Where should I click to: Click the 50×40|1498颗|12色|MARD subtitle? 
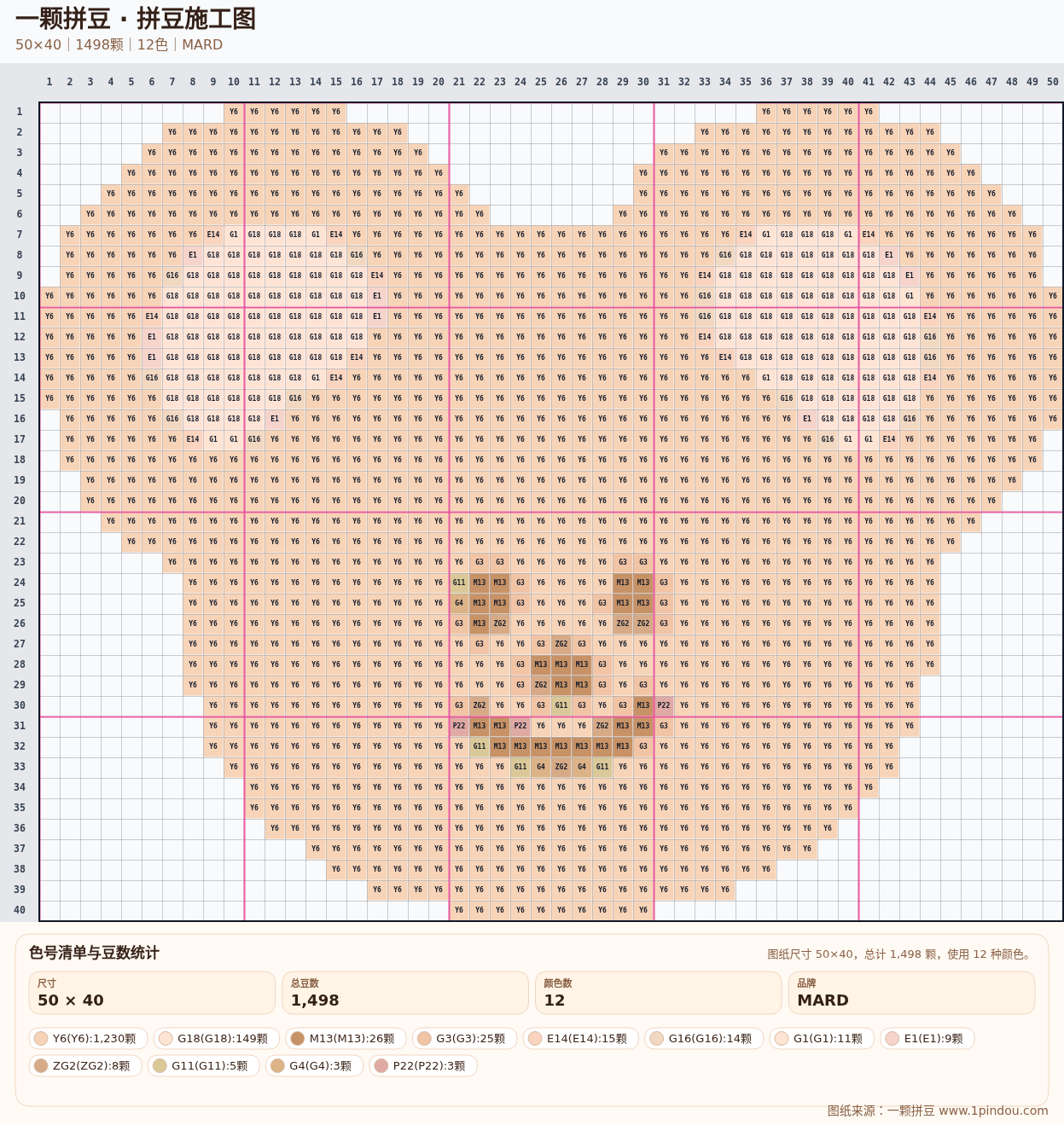point(119,45)
